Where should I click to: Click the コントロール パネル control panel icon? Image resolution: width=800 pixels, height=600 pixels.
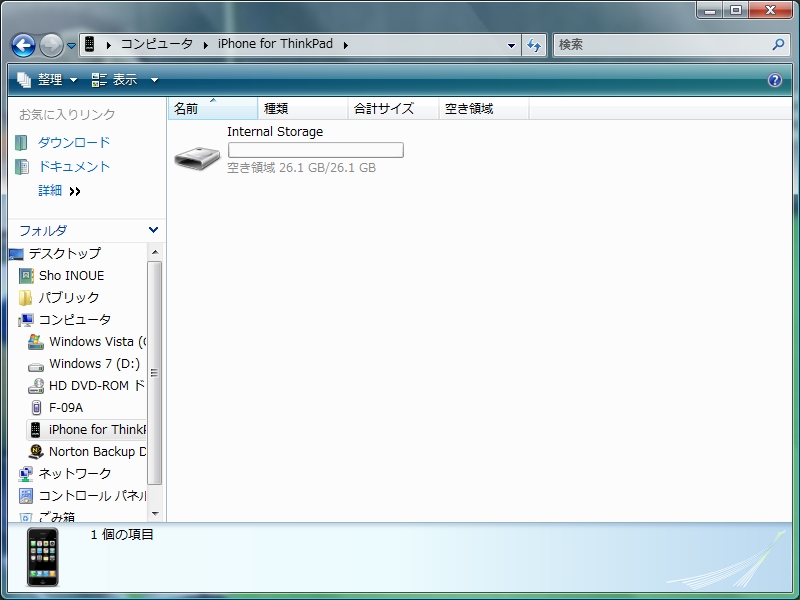click(x=26, y=495)
